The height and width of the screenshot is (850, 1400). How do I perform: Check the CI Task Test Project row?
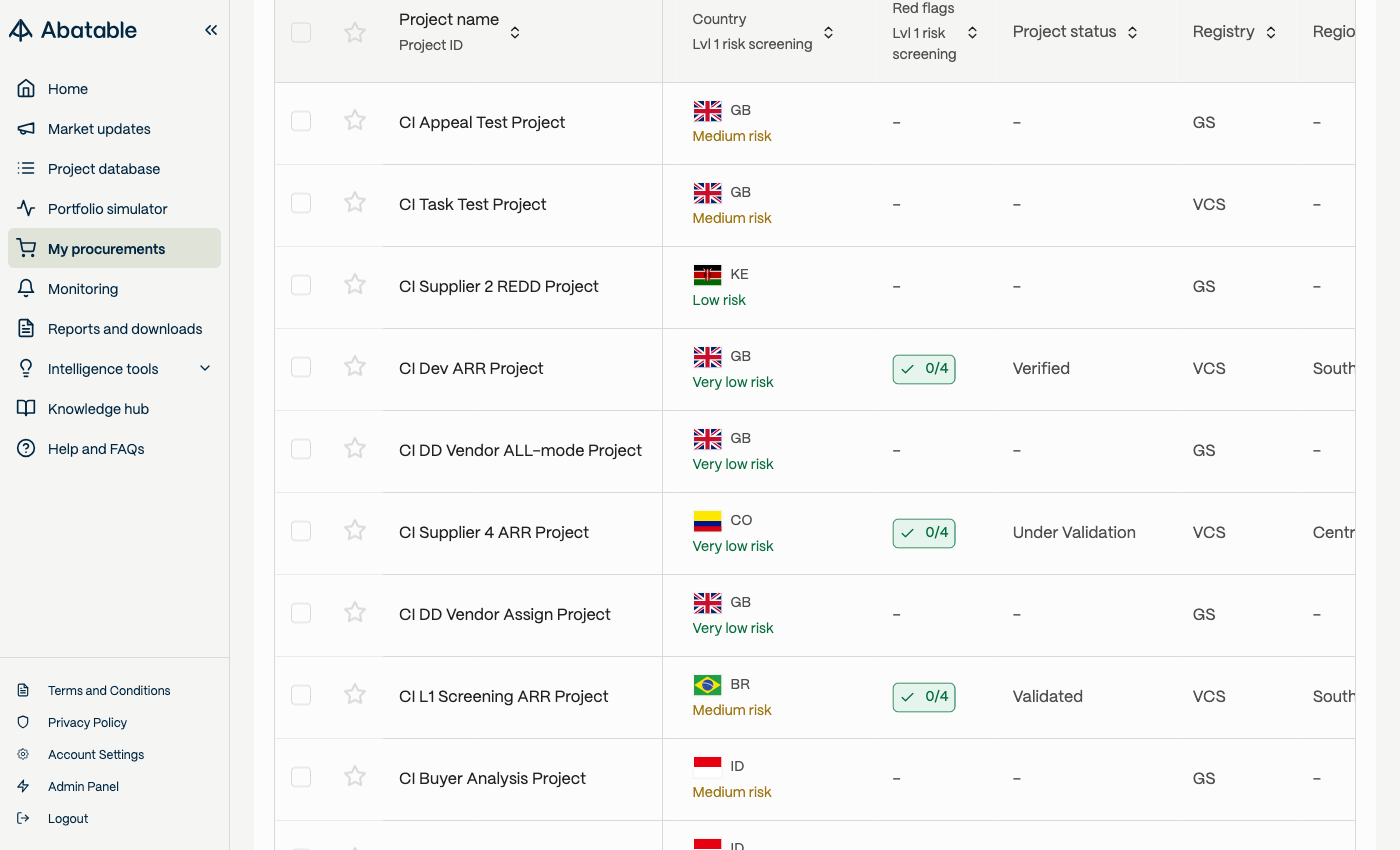pos(301,203)
